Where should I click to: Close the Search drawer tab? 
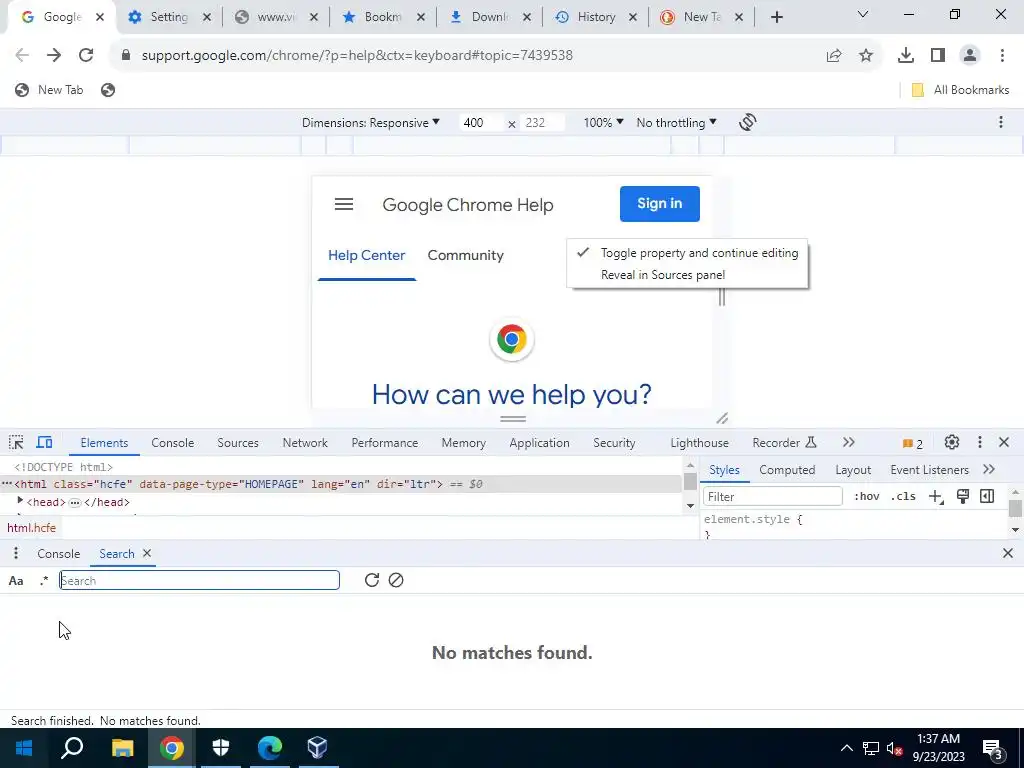point(147,553)
